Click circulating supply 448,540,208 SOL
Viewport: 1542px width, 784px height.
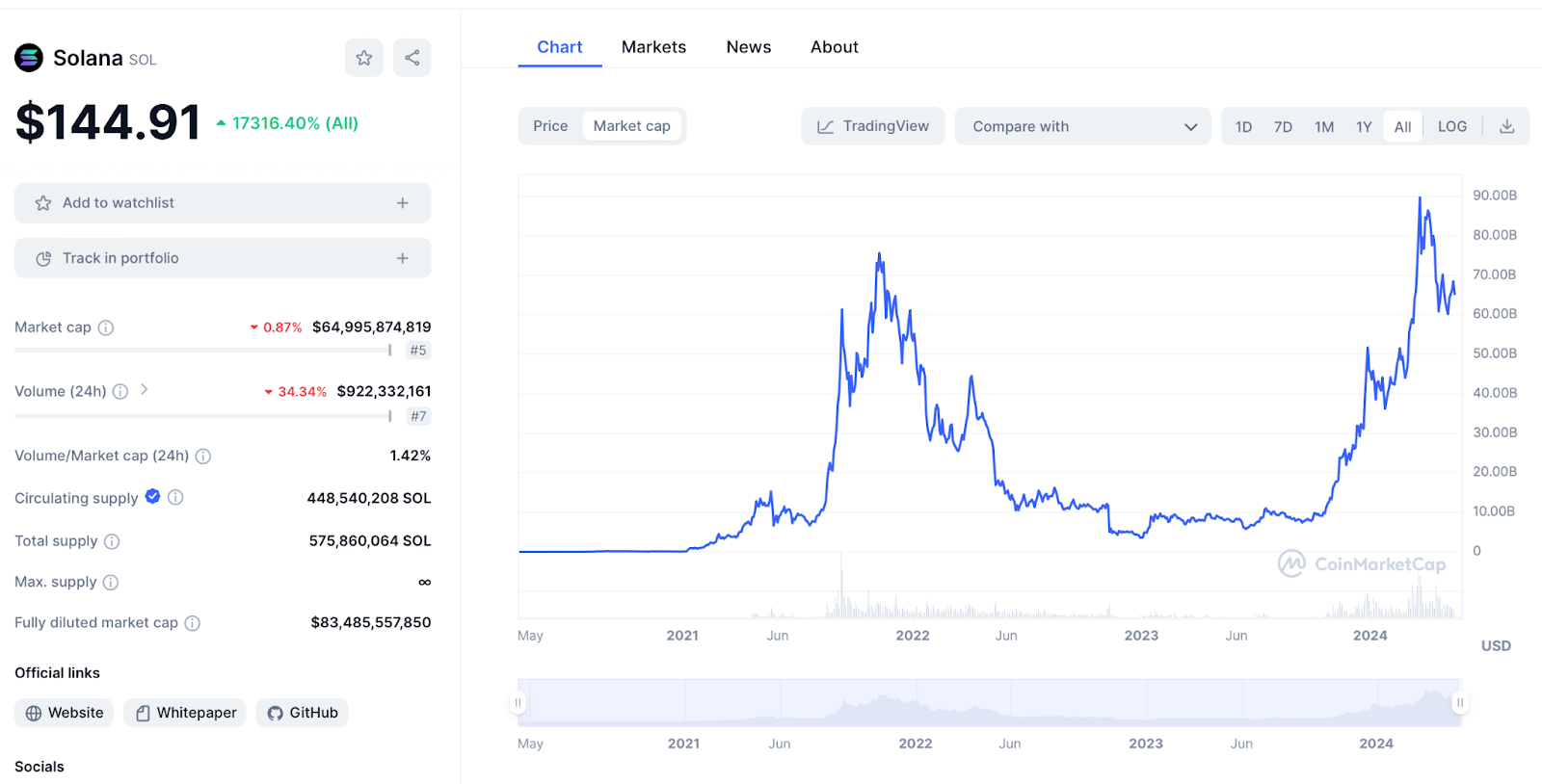(x=369, y=498)
